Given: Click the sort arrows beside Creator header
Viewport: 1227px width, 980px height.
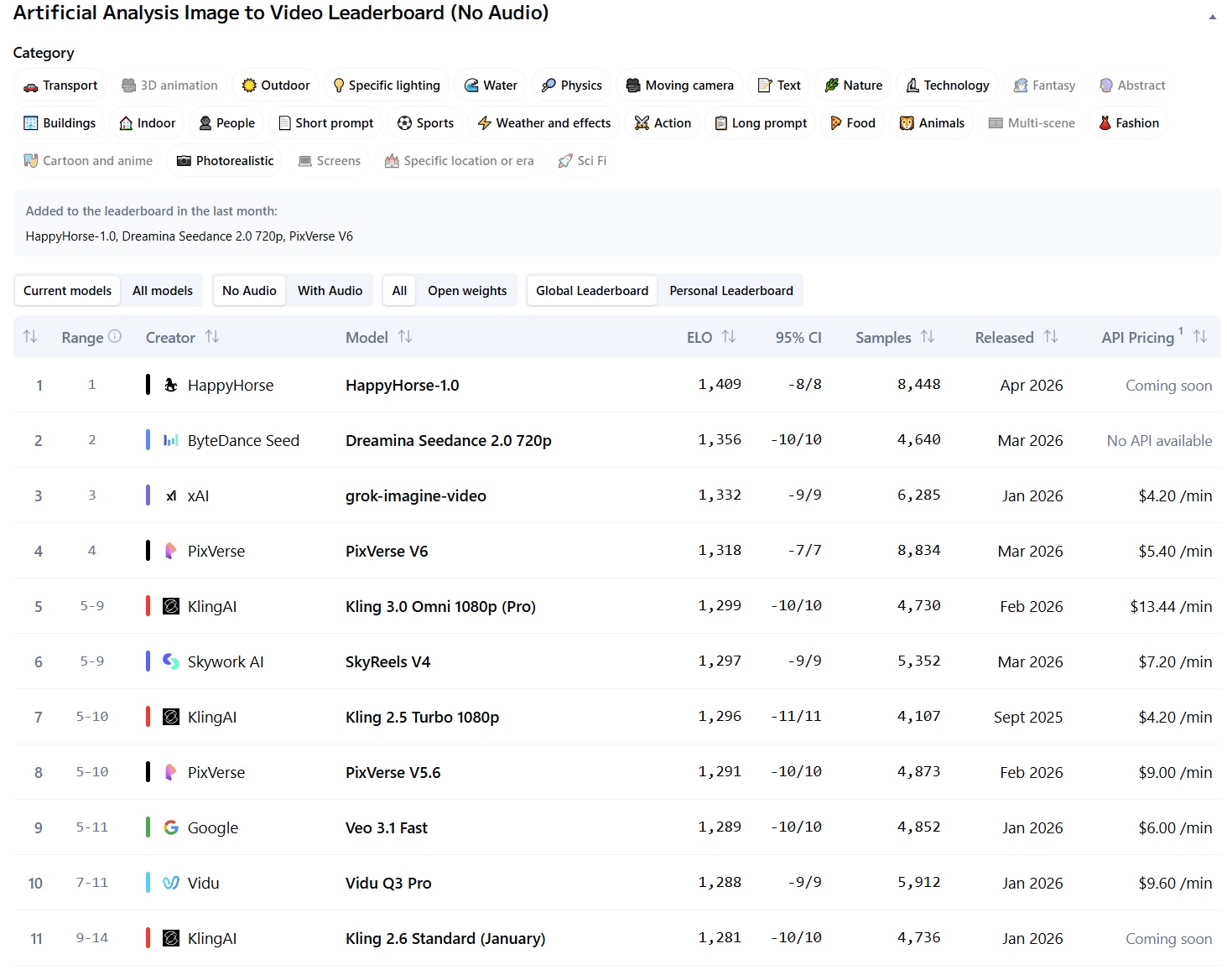Looking at the screenshot, I should 212,337.
